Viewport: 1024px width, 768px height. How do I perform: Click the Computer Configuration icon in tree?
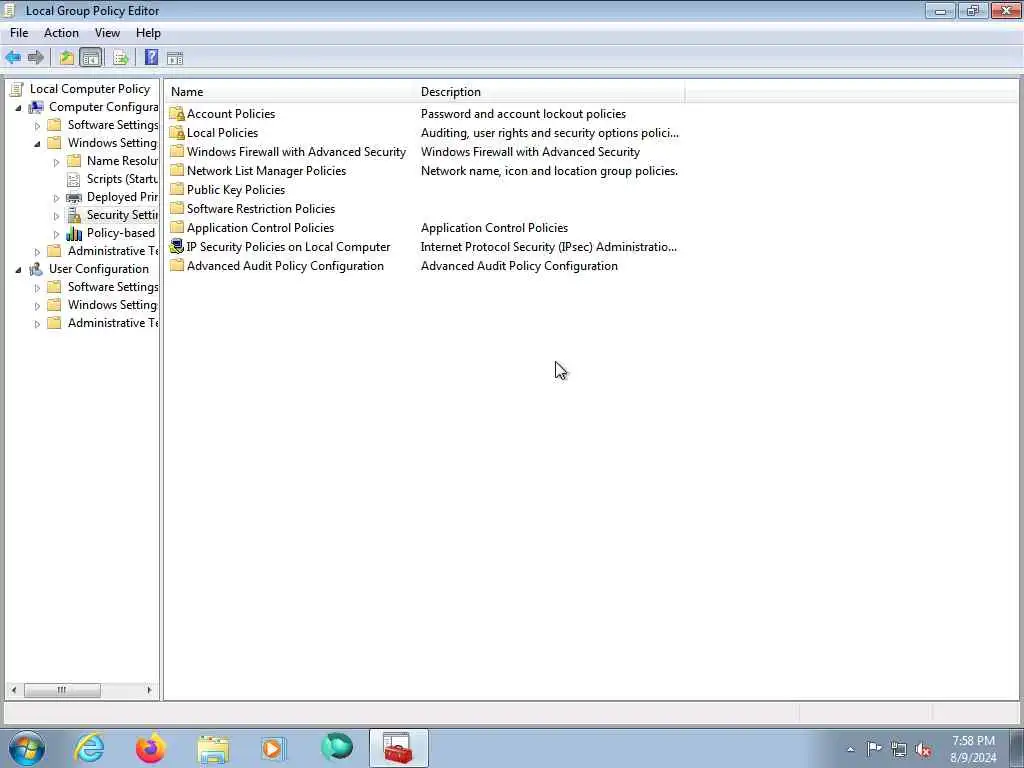coord(36,107)
